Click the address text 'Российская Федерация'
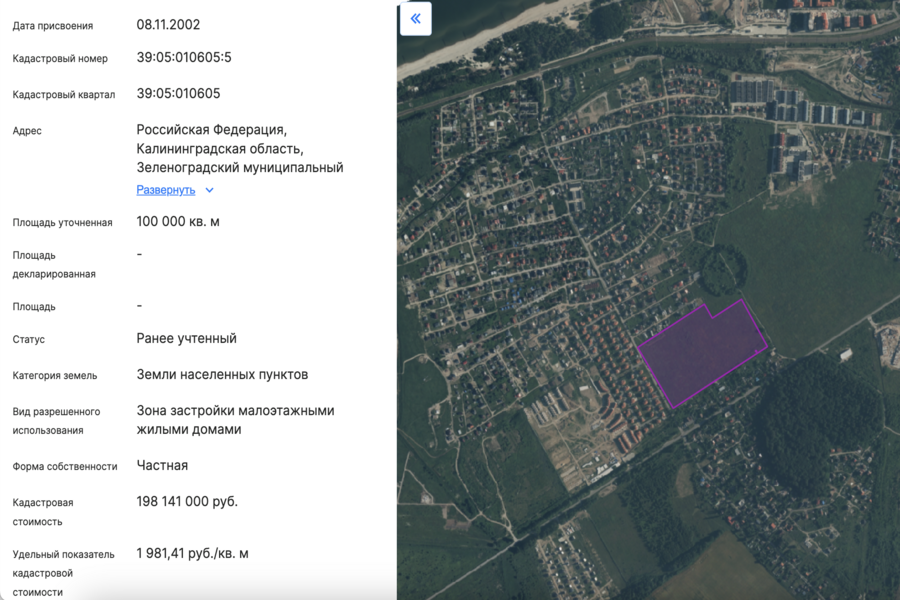Screen dimensions: 900x600 (211, 130)
